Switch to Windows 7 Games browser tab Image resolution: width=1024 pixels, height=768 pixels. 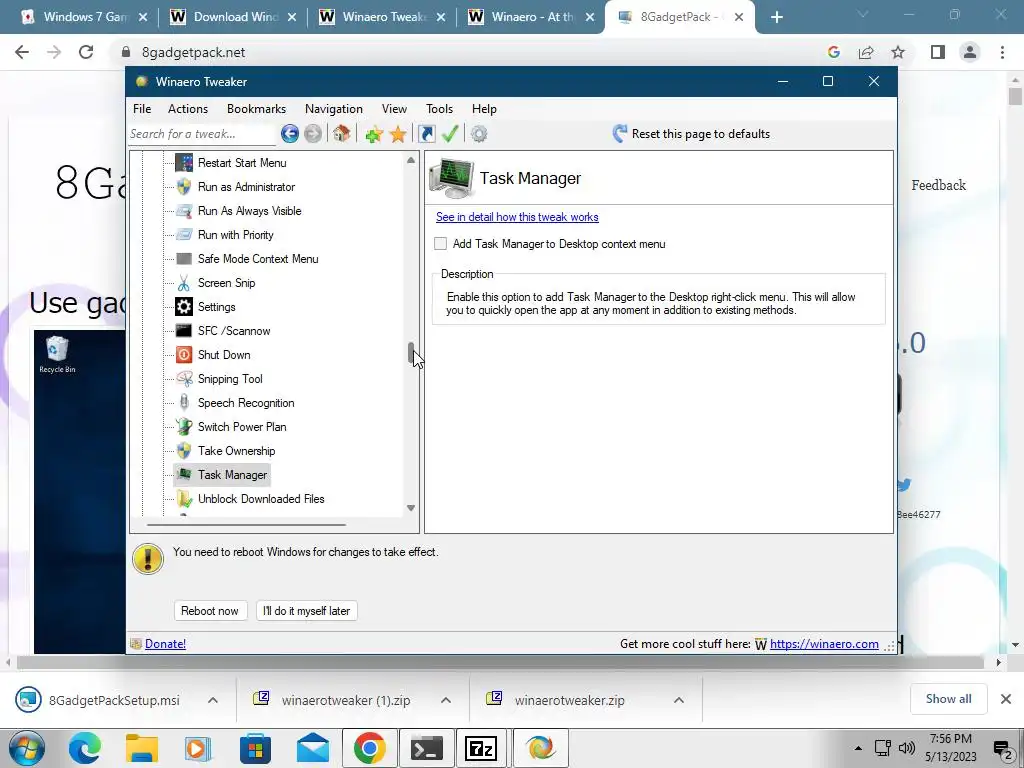coord(84,17)
